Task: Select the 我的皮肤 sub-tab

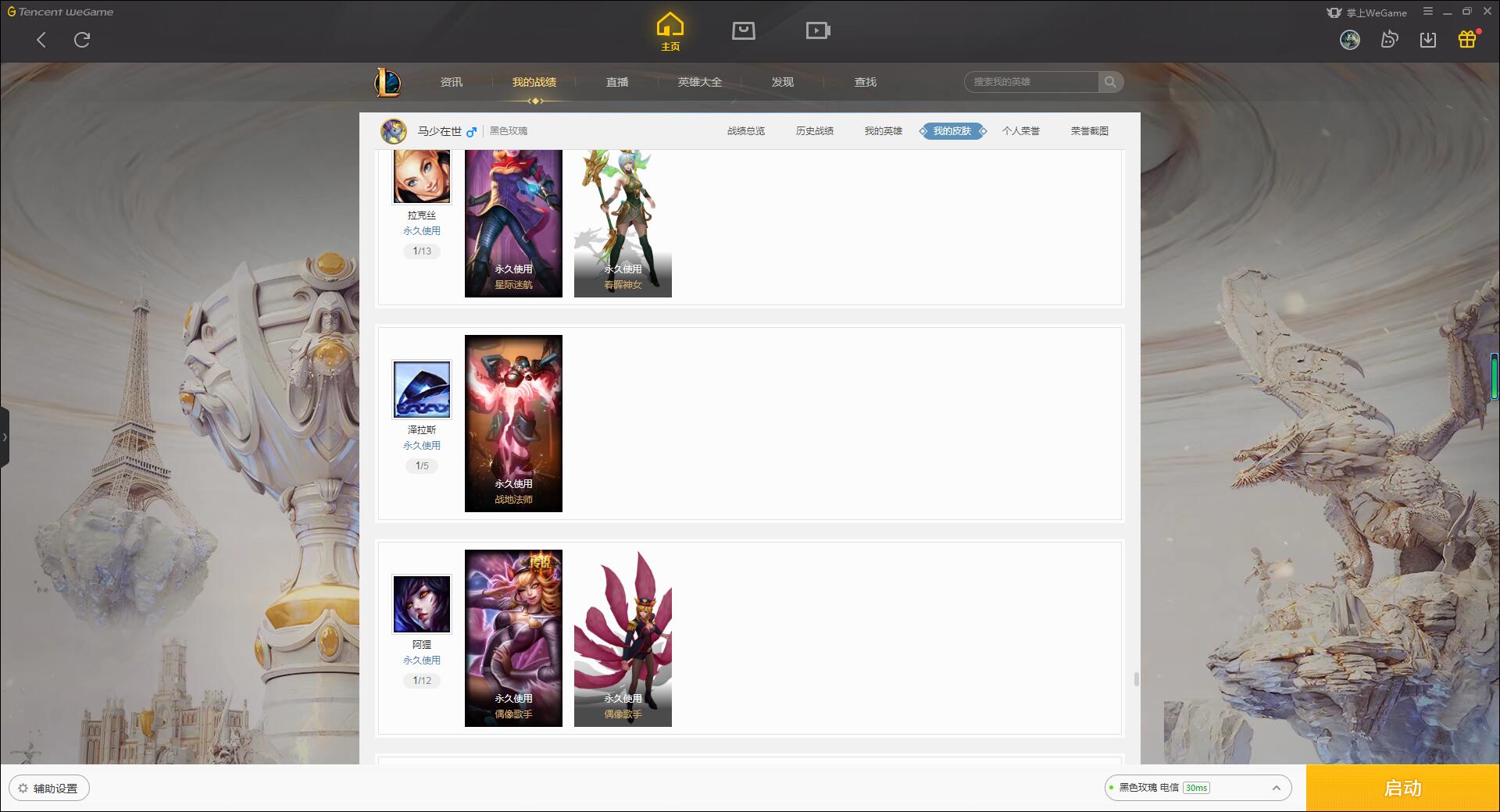Action: 952,131
